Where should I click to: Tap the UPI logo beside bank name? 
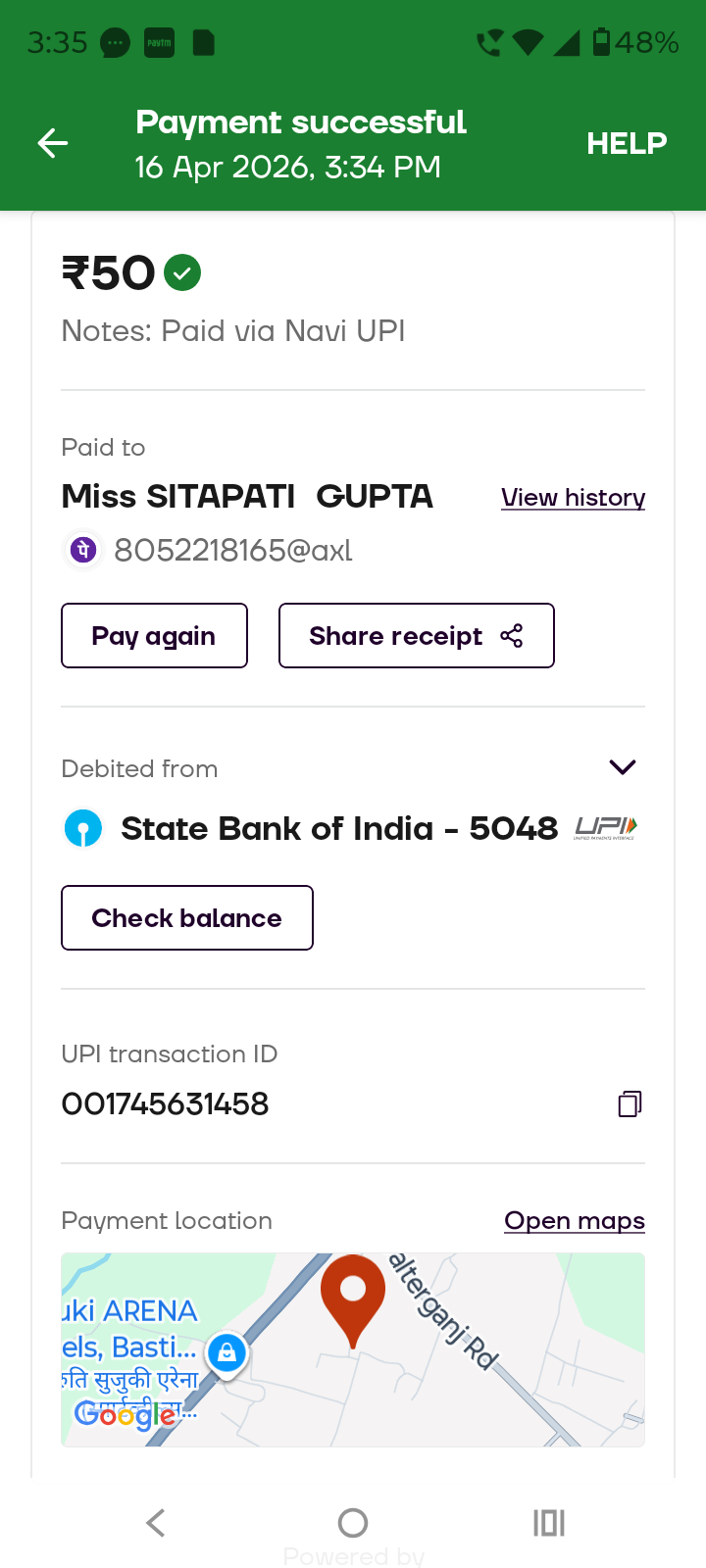(606, 828)
